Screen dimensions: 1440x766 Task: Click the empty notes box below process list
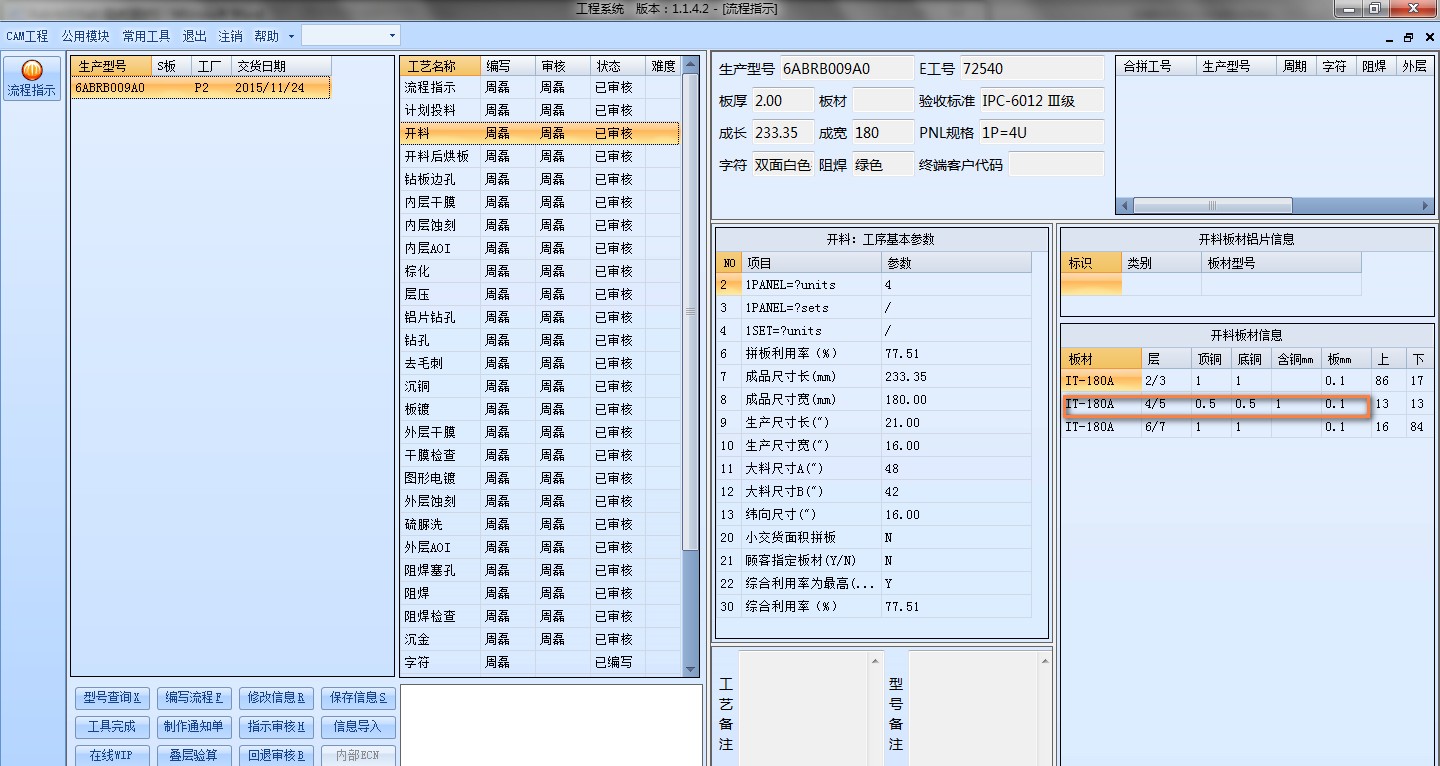pyautogui.click(x=551, y=724)
